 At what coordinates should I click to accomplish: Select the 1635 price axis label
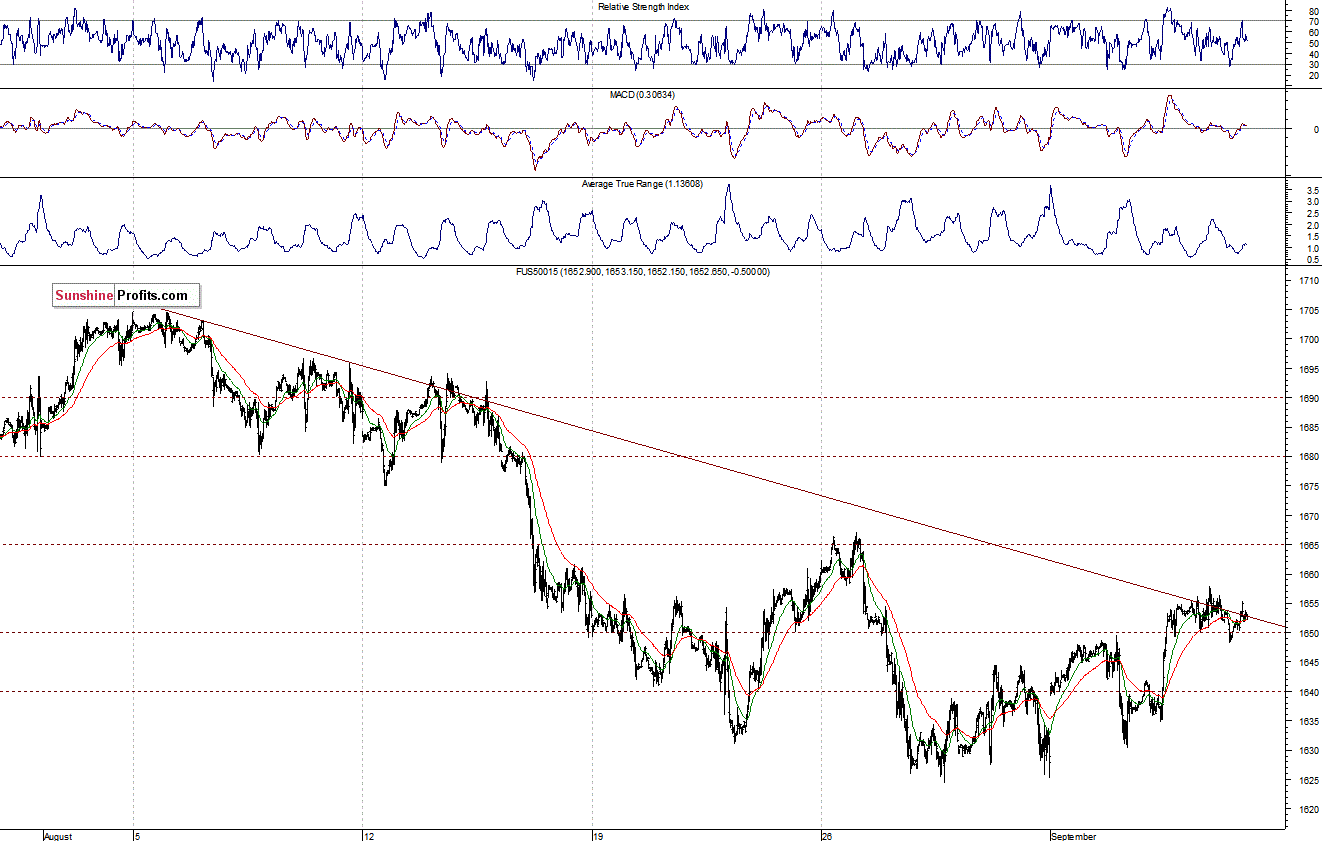tap(1307, 722)
